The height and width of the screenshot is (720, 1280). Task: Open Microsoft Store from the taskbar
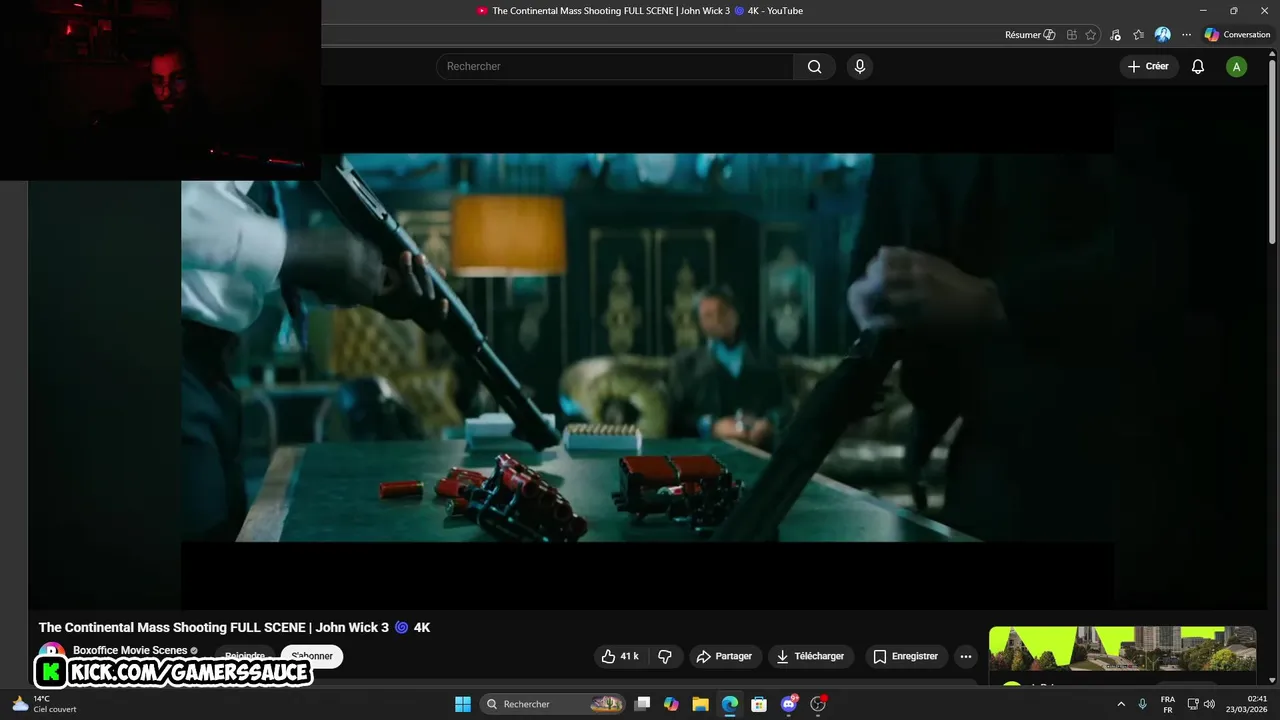(x=759, y=704)
